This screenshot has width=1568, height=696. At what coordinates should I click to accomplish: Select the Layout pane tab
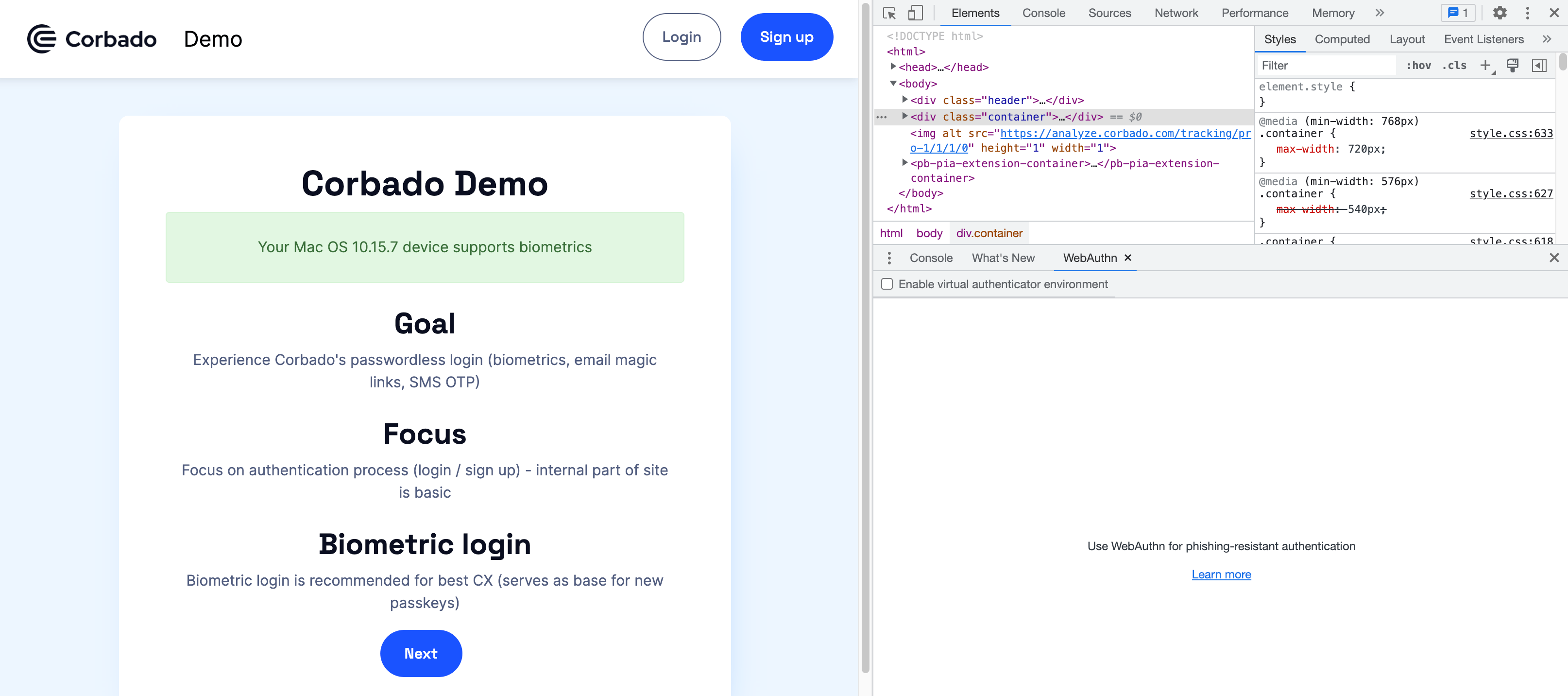pyautogui.click(x=1407, y=39)
